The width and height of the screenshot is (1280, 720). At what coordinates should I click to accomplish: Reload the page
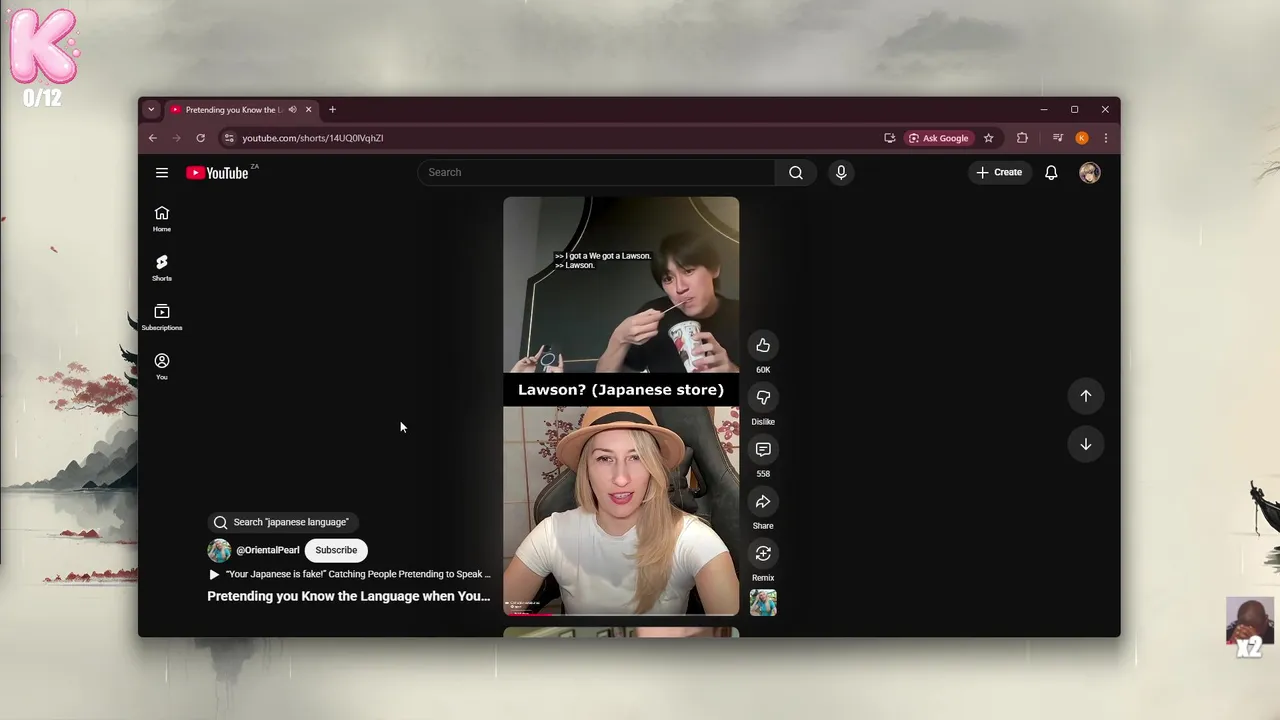pyautogui.click(x=200, y=138)
